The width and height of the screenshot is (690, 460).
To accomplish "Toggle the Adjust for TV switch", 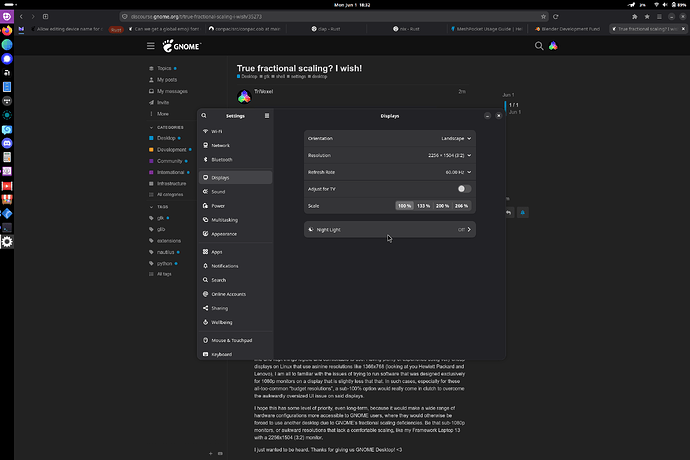I will 464,189.
